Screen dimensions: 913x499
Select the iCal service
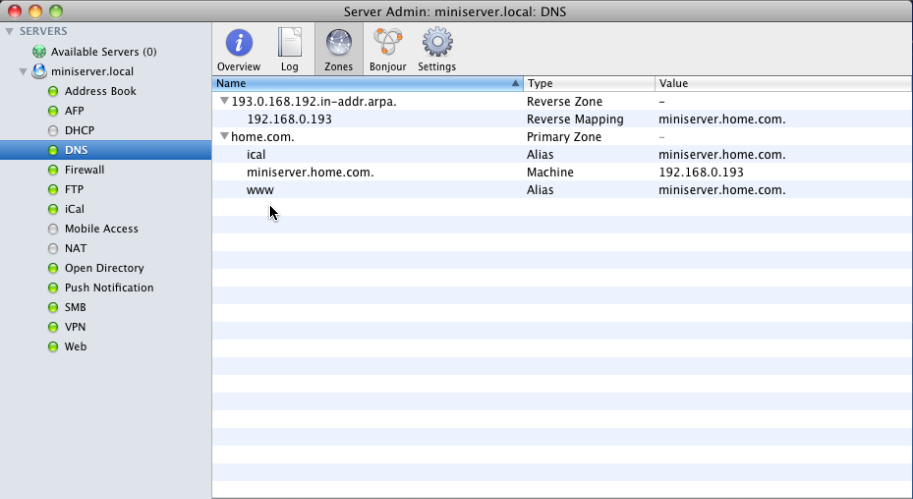coord(75,209)
